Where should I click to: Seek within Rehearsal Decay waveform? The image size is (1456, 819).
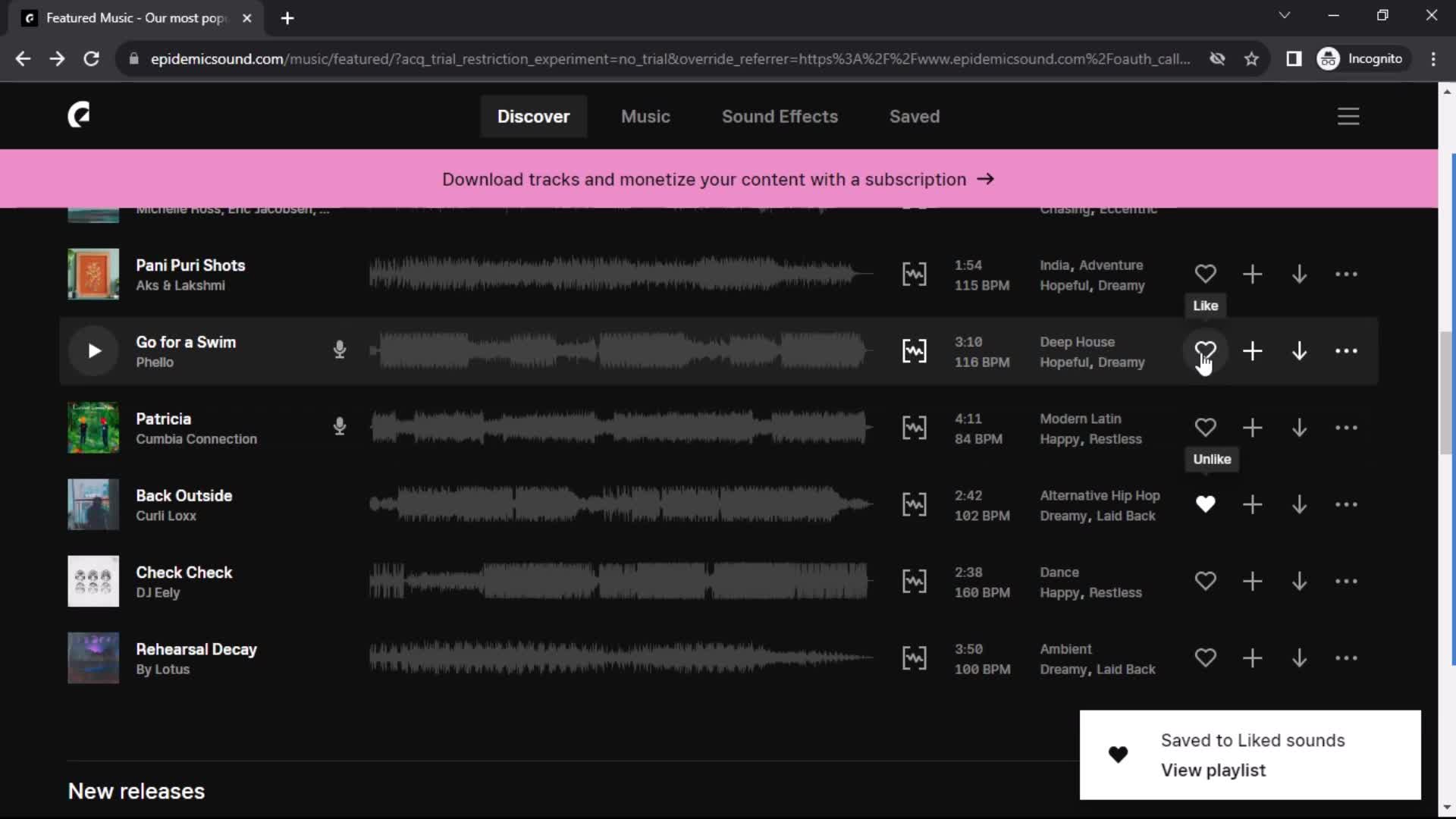(x=621, y=657)
